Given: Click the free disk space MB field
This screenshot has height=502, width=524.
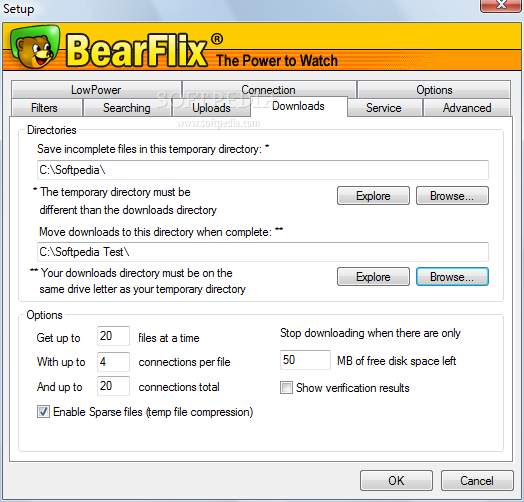Looking at the screenshot, I should 305,360.
